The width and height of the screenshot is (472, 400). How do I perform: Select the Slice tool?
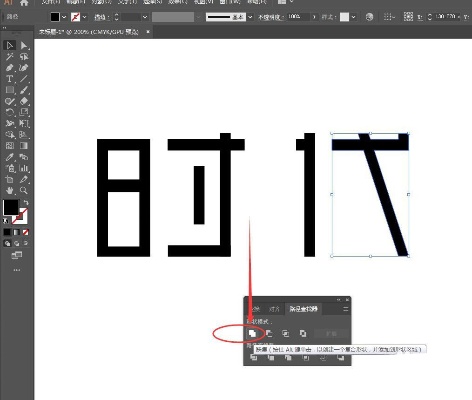24,179
